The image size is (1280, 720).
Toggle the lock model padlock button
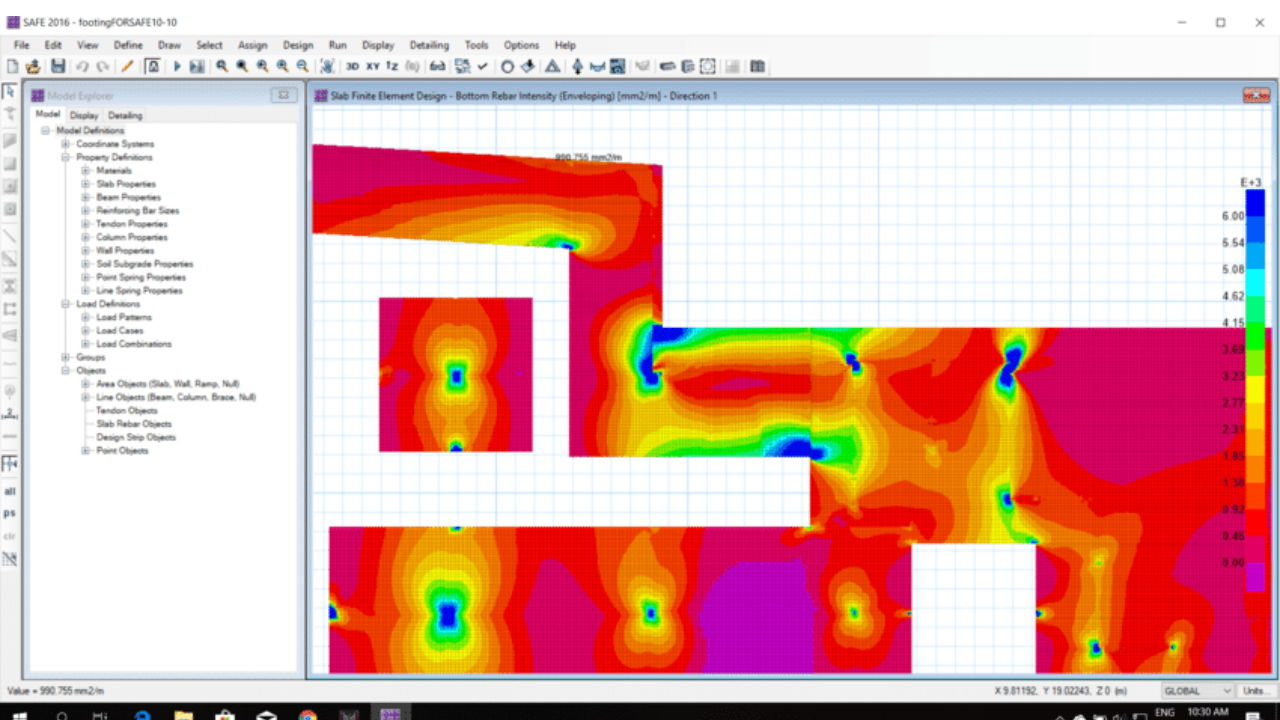click(153, 67)
